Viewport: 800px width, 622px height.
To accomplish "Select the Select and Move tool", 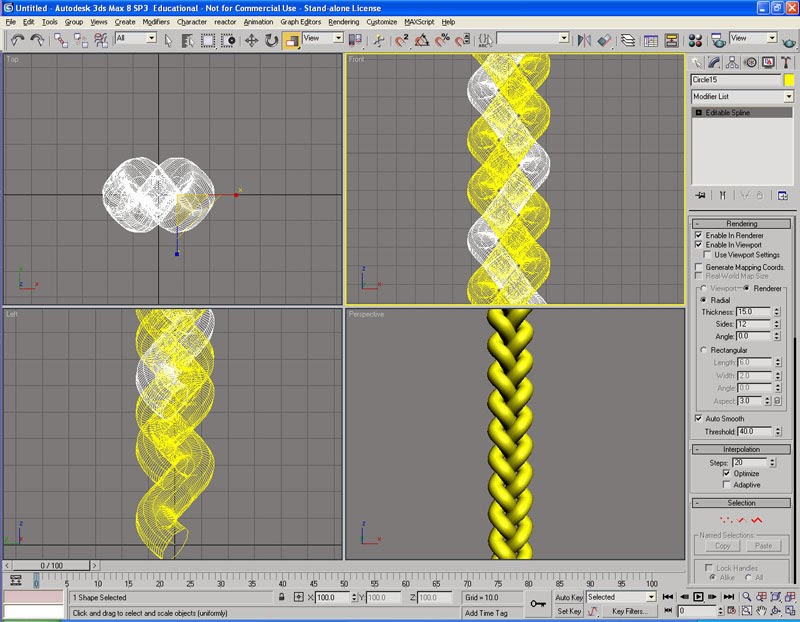I will [252, 40].
